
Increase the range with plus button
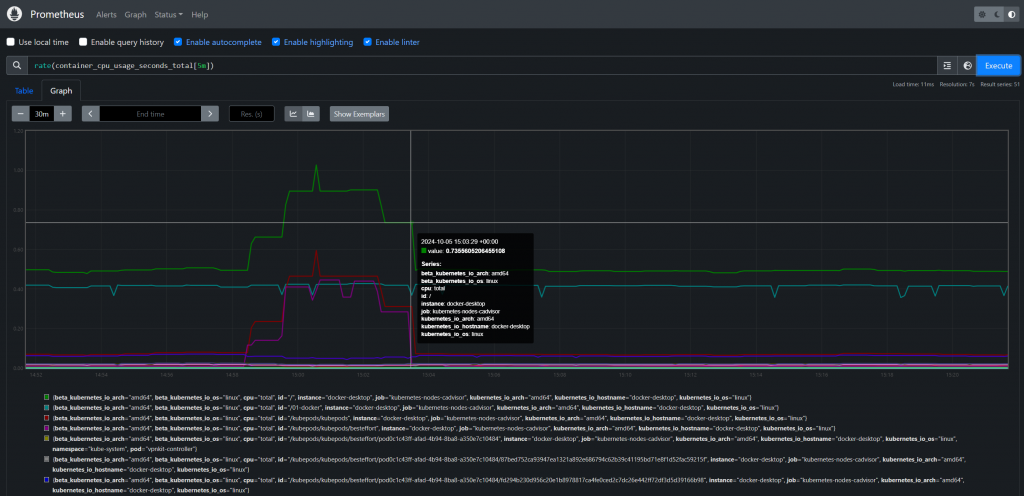(63, 114)
